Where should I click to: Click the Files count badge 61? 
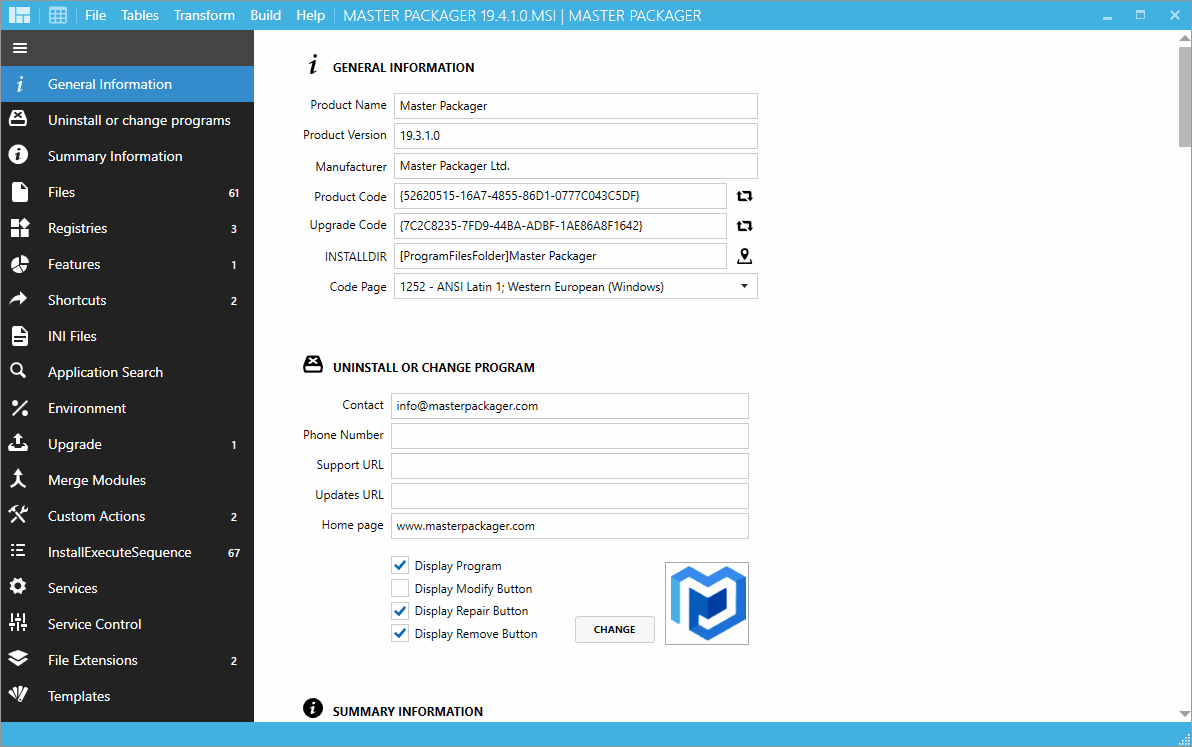coord(234,193)
